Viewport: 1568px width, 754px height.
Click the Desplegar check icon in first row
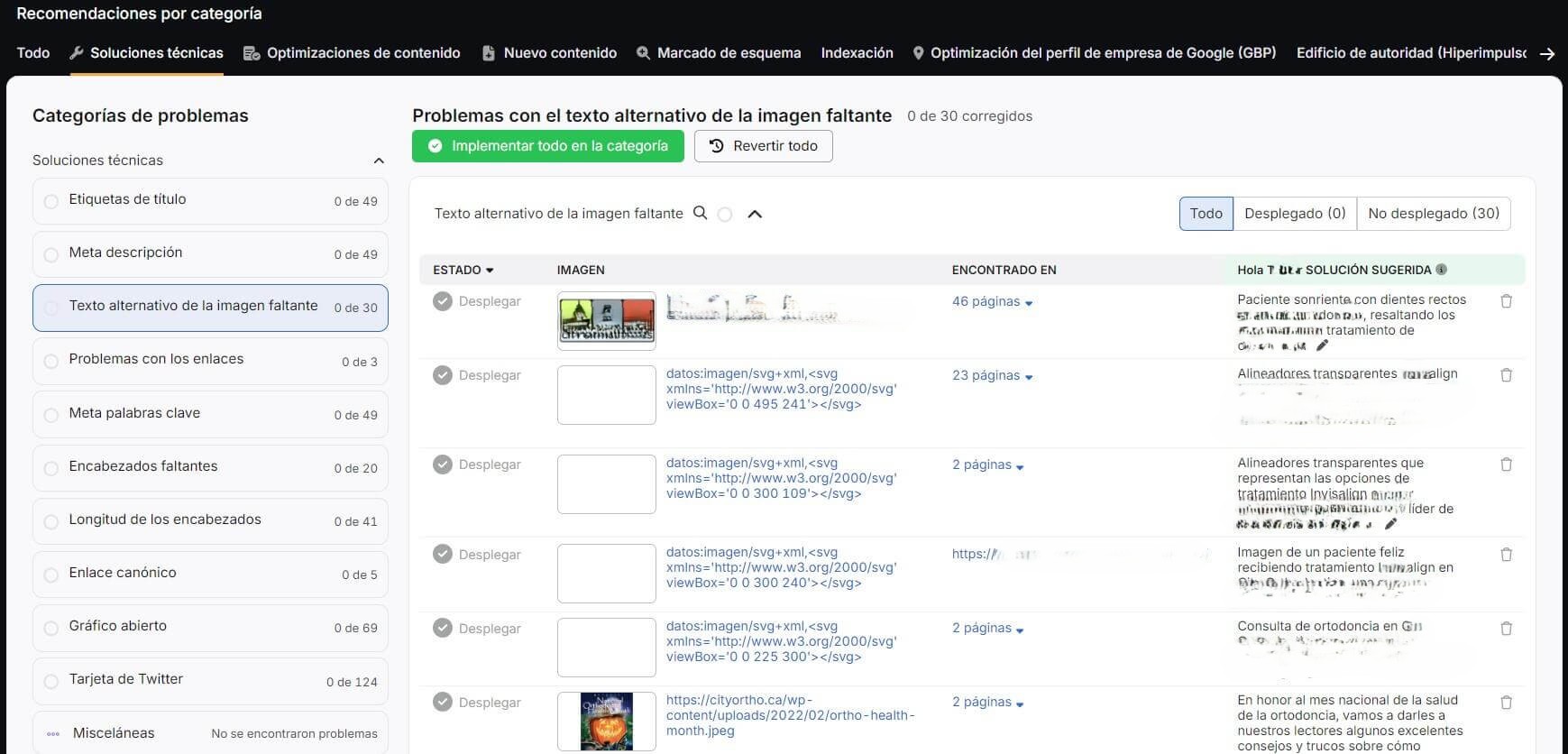(x=442, y=301)
